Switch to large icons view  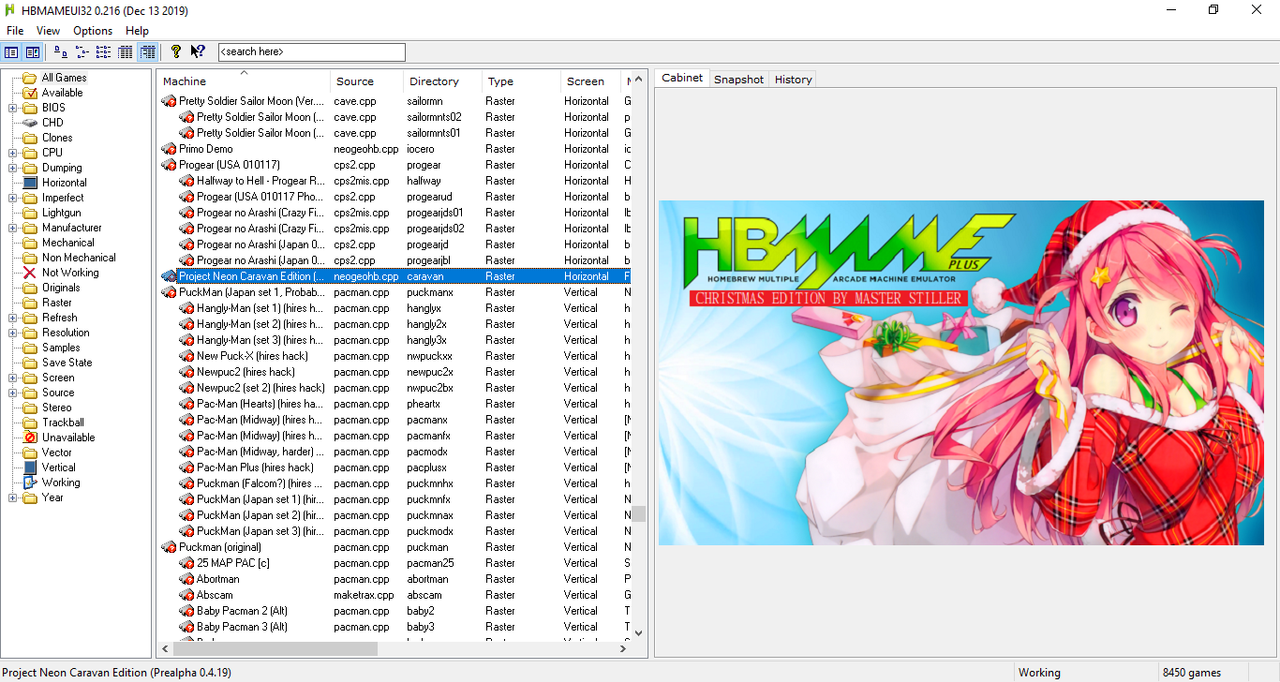point(61,52)
